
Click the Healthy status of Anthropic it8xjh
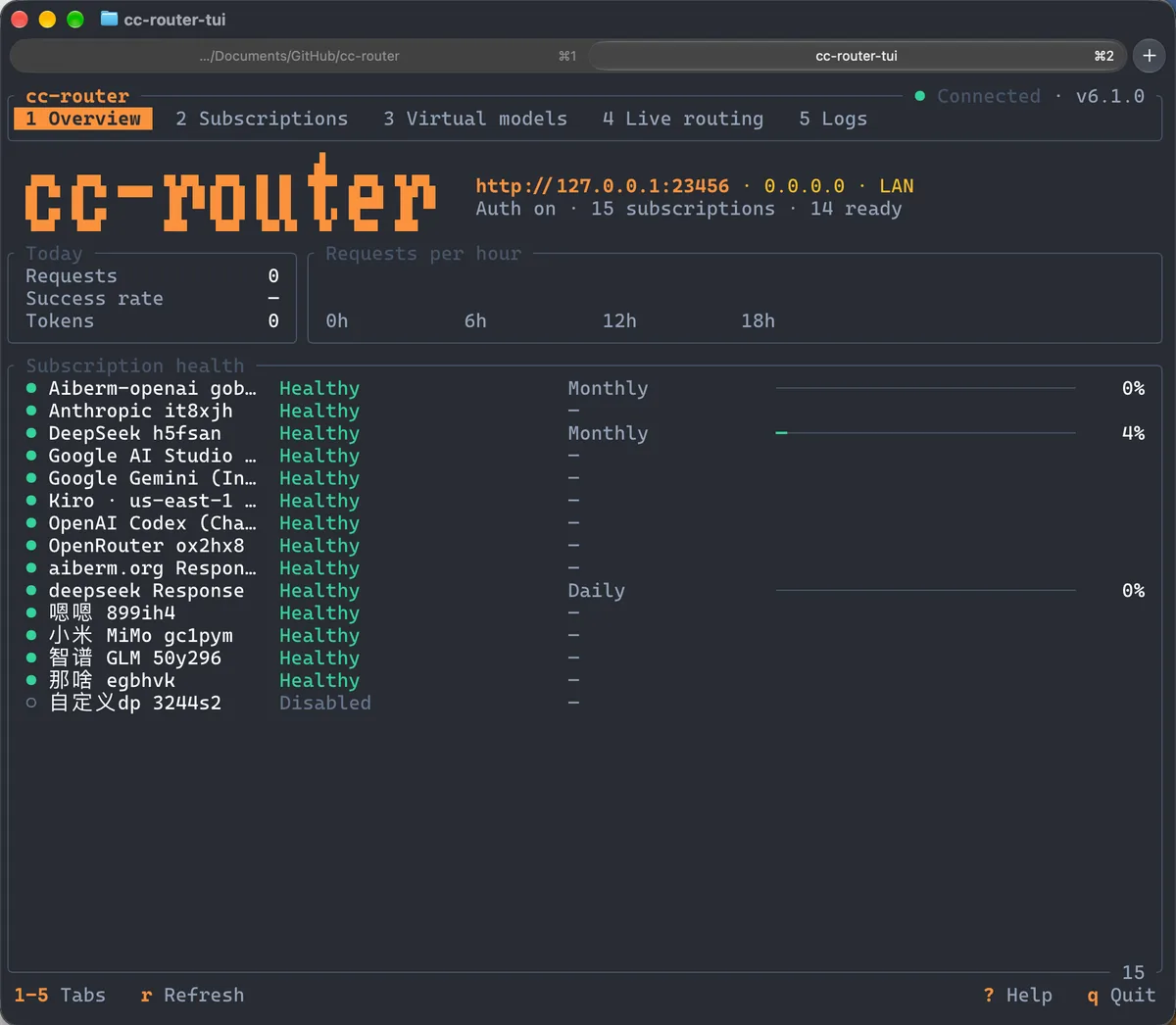(319, 411)
